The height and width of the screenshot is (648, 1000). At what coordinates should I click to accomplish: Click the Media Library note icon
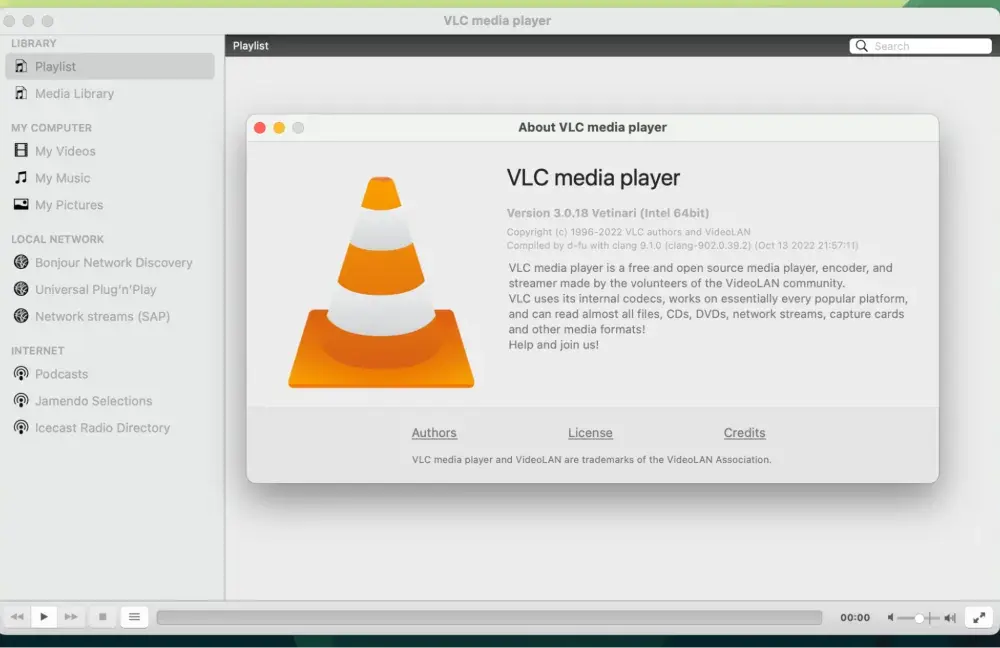point(21,92)
